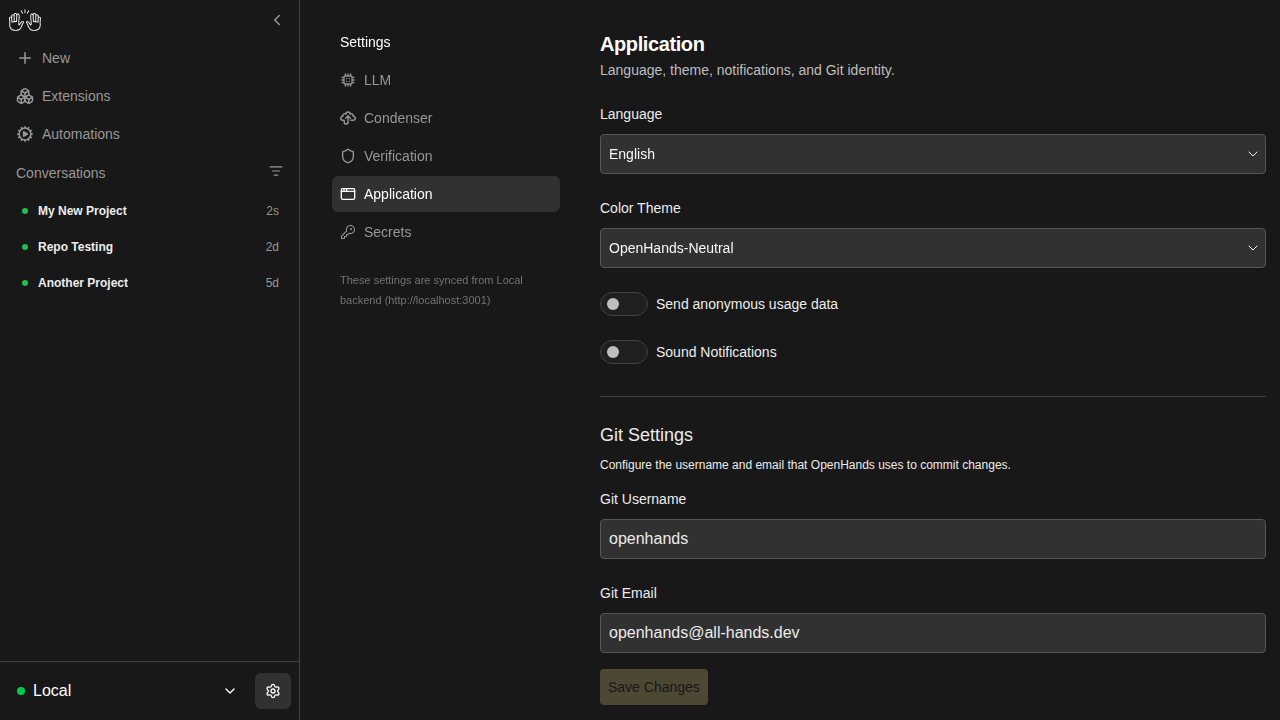This screenshot has width=1280, height=720.
Task: Click the 5d timestamp of Another Project
Action: point(272,283)
